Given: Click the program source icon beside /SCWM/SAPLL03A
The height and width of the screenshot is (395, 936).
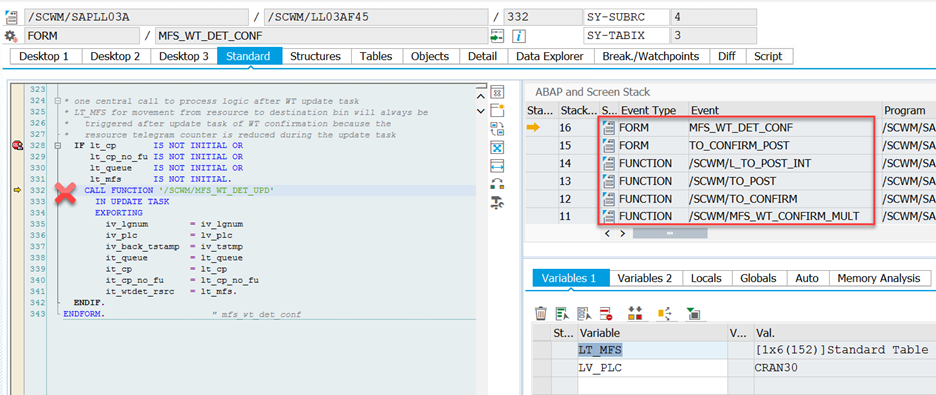Looking at the screenshot, I should 11,17.
